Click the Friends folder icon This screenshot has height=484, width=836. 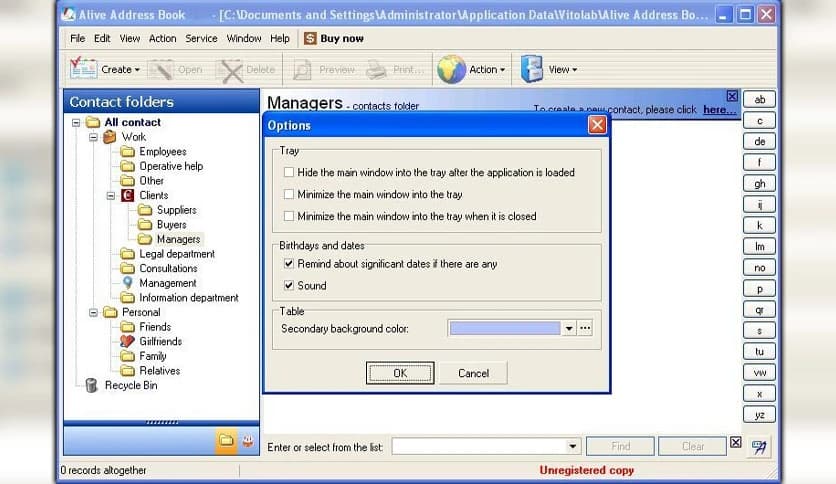127,326
